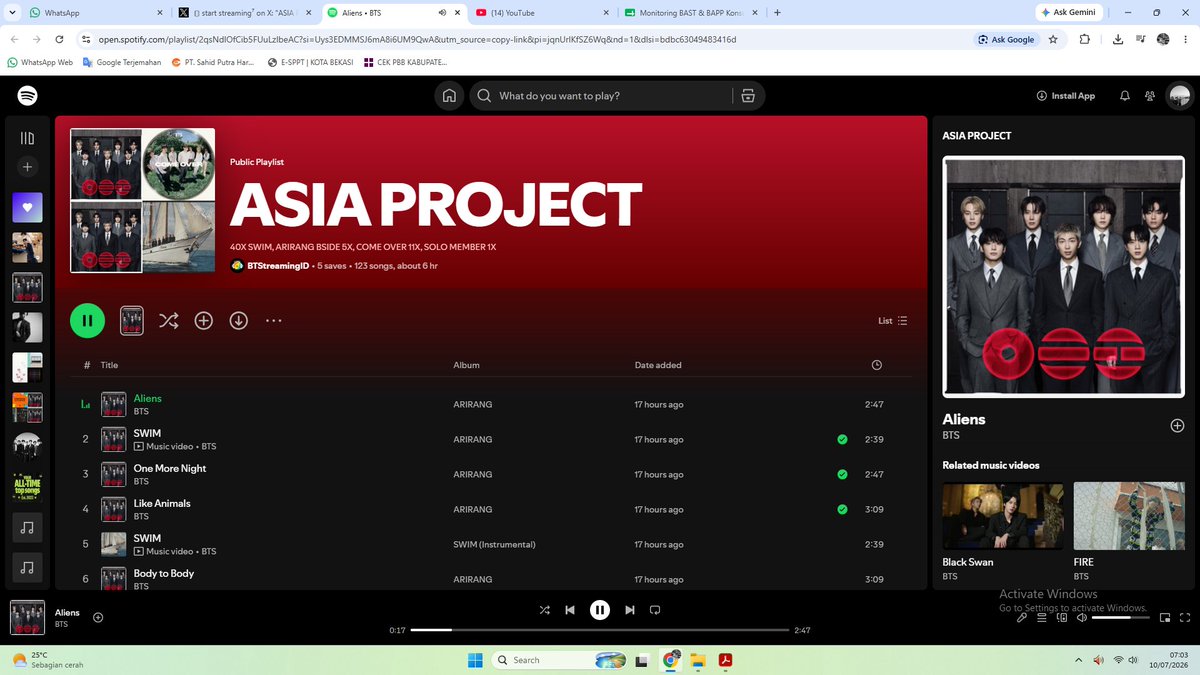This screenshot has height=675, width=1200.
Task: Open the List view options dropdown
Action: point(893,321)
